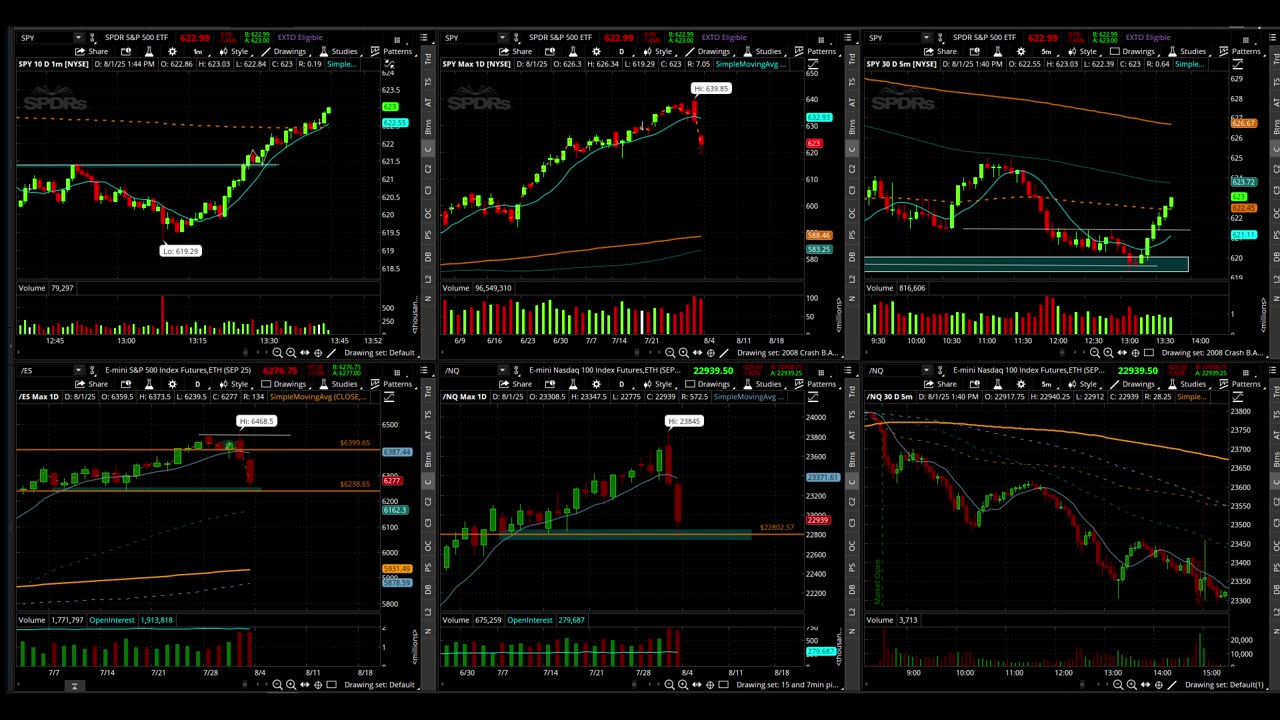Screen dimensions: 1280x720
Task: Click autoscale price axis icon in SPY 5m chart
Action: tap(1237, 63)
